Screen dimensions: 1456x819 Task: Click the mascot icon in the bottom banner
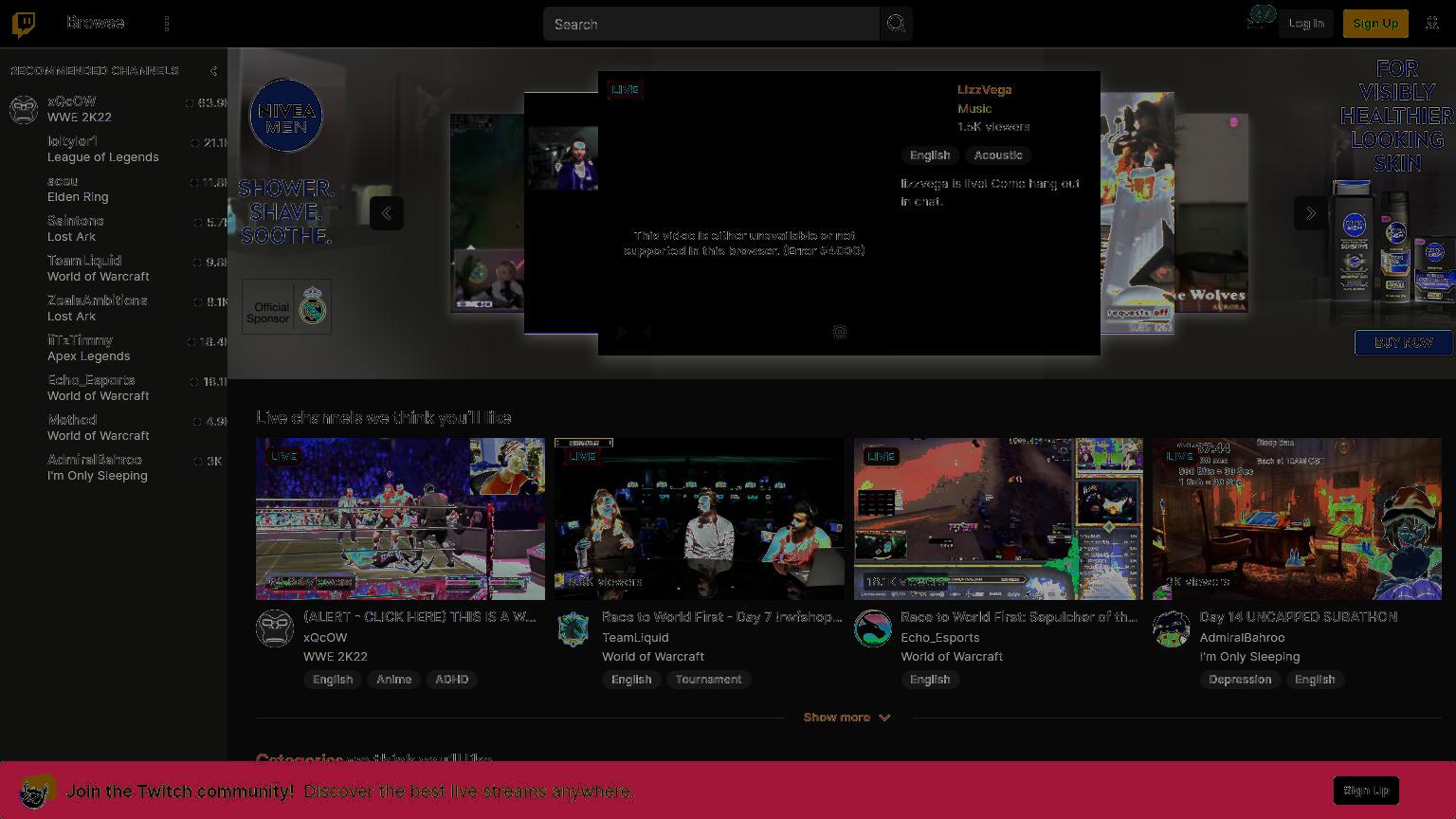click(x=37, y=791)
